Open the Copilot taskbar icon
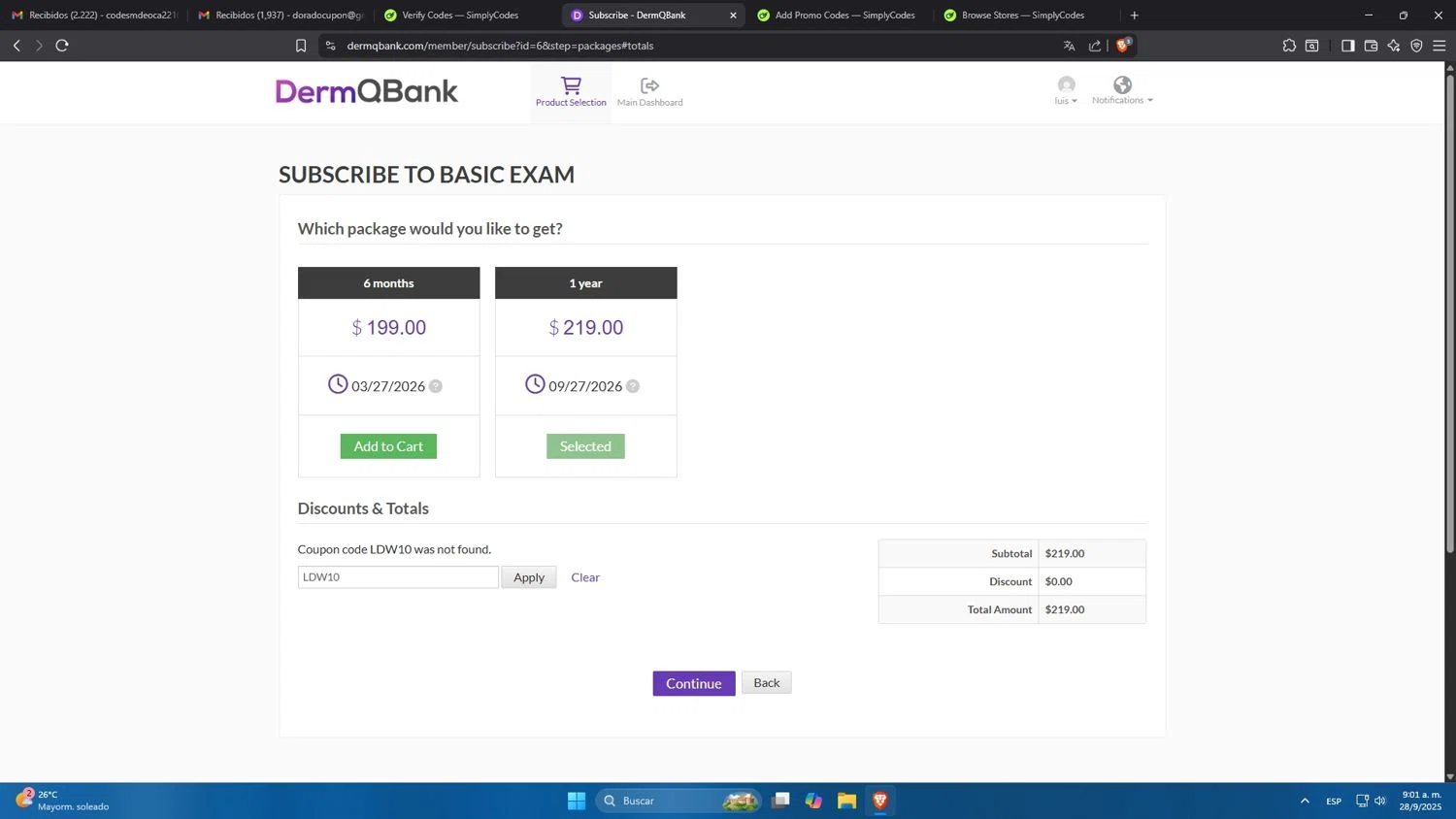The width and height of the screenshot is (1456, 819). click(813, 801)
